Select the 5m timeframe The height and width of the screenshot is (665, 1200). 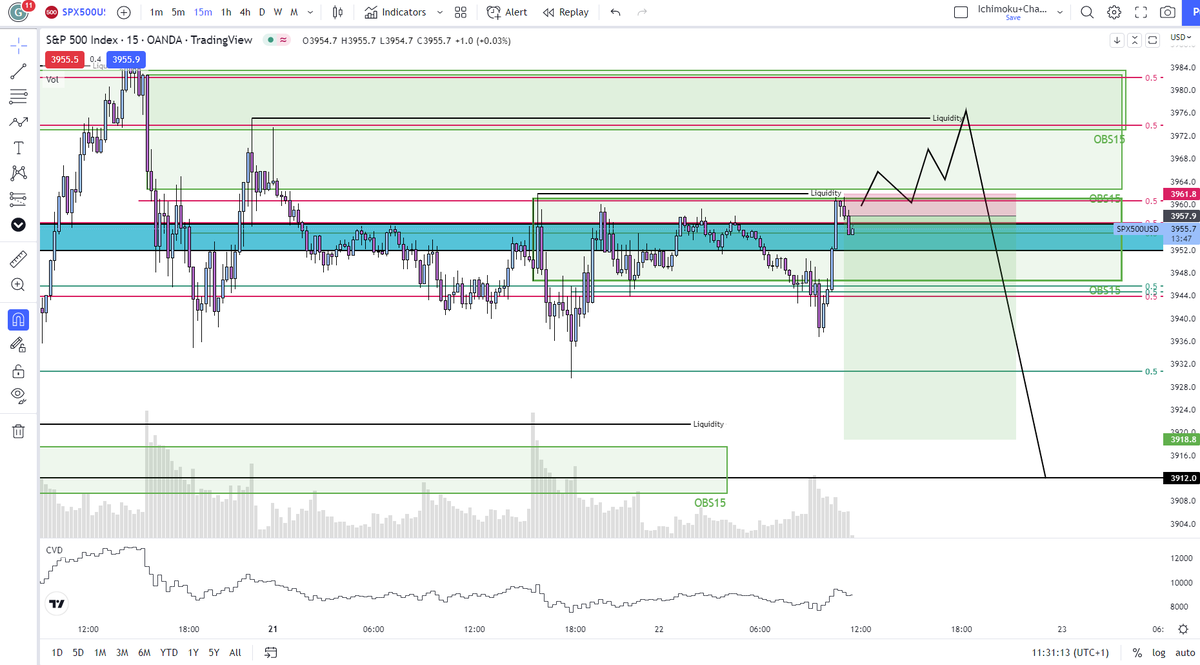pos(179,13)
